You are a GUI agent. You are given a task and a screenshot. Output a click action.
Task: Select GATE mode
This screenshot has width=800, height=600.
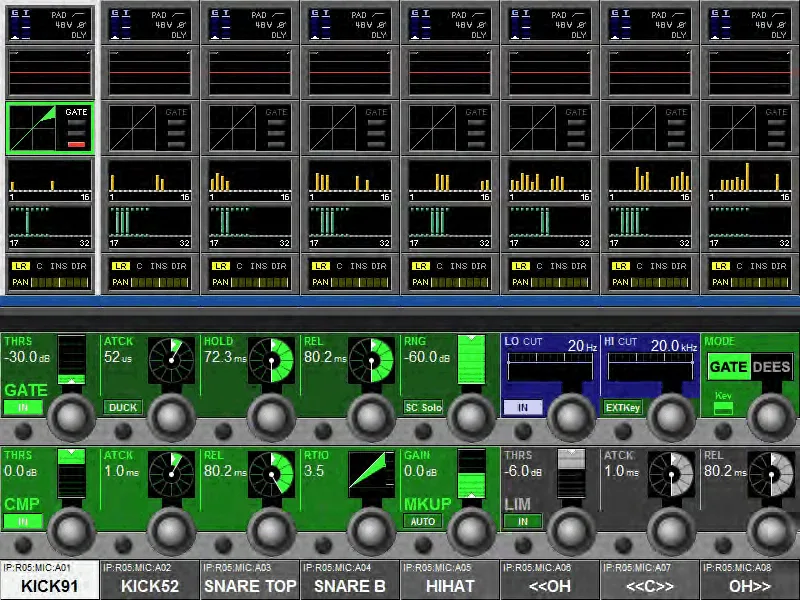(729, 367)
